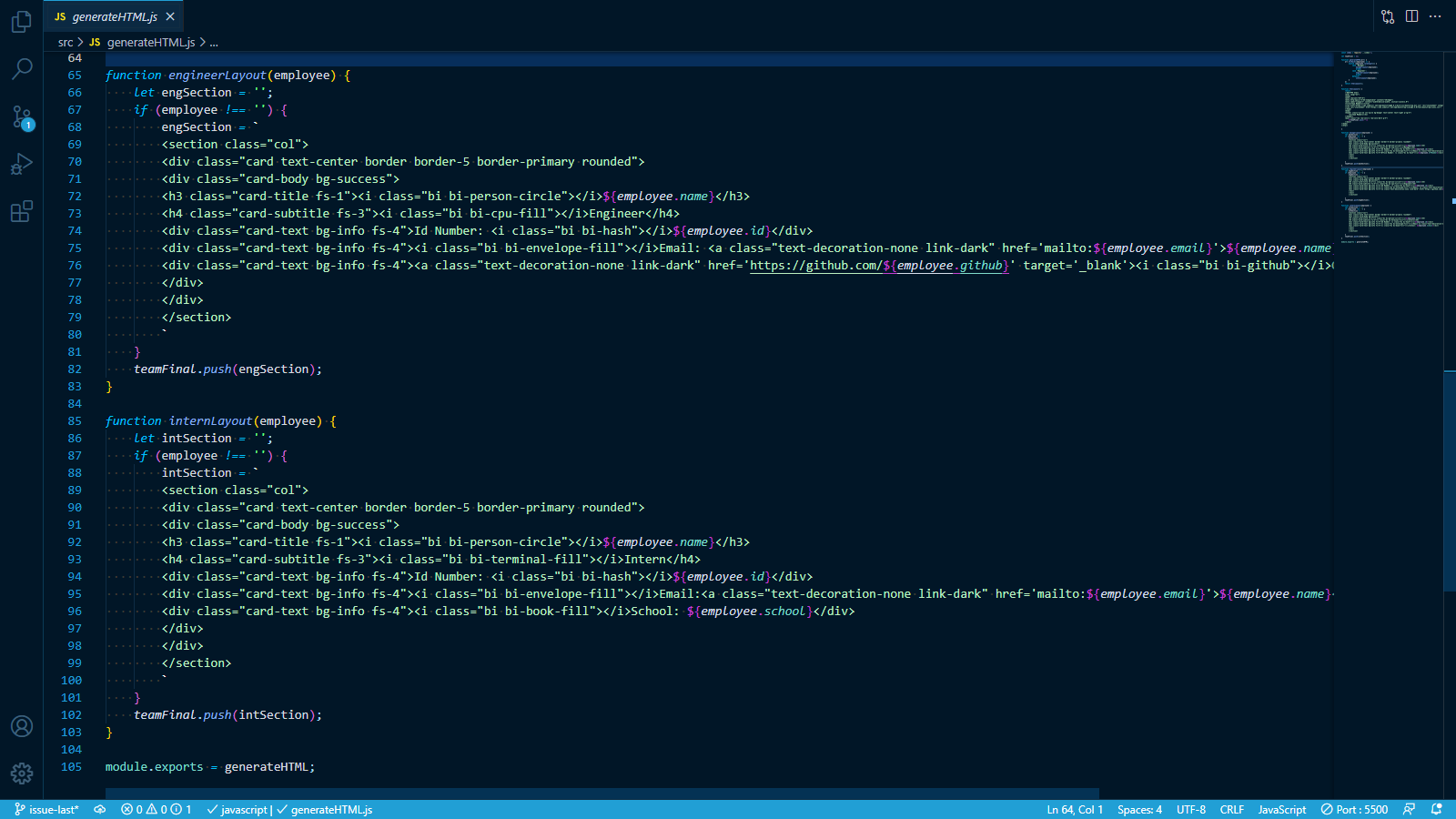Switch git branch issue-last in status bar
The image size is (1456, 819).
coord(46,809)
